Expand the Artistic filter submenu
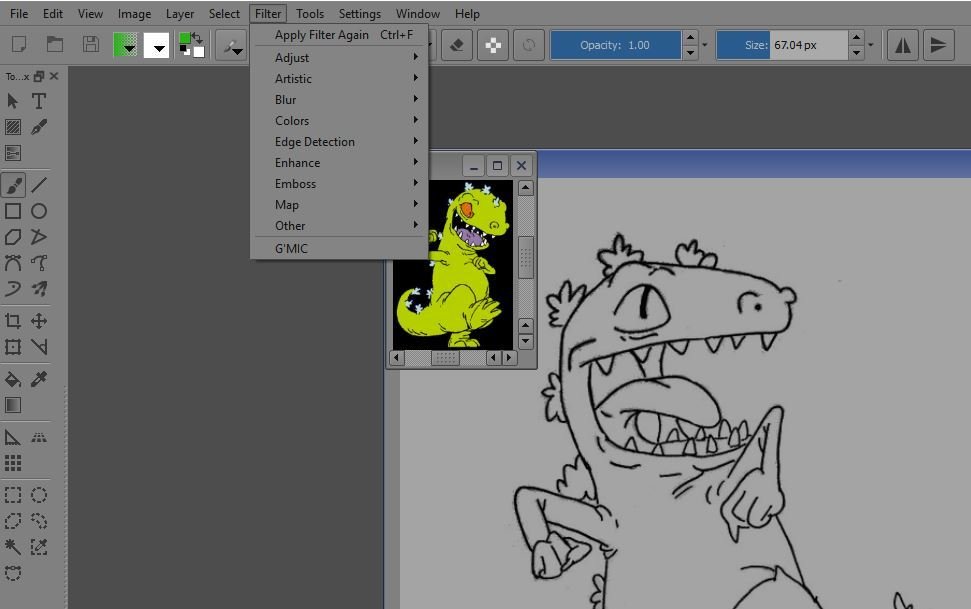The width and height of the screenshot is (971, 609). (x=339, y=79)
